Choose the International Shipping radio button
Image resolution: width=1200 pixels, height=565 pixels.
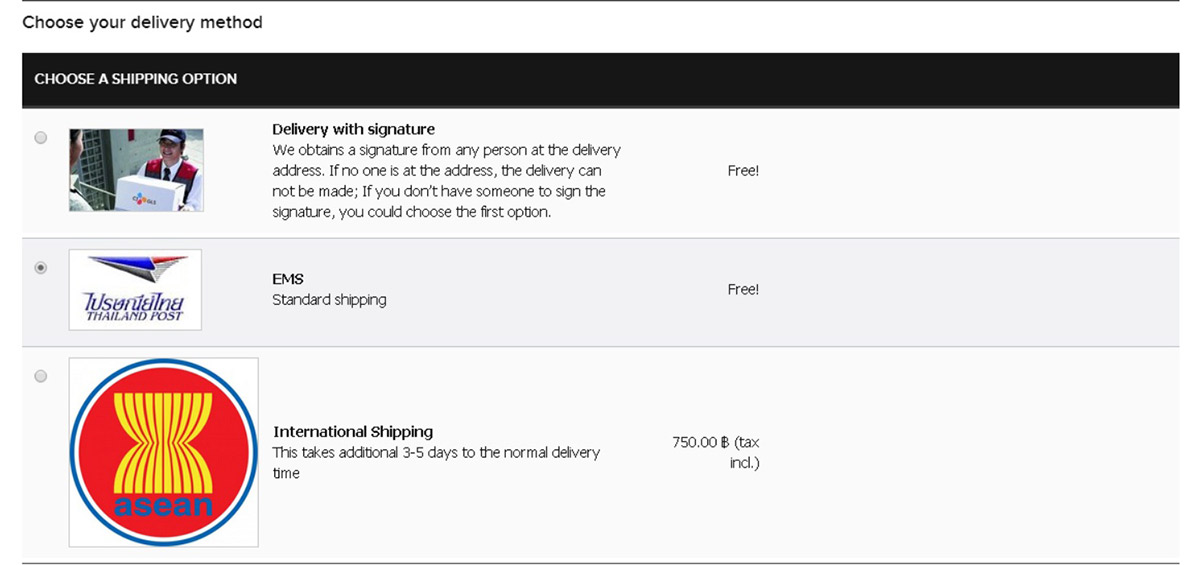coord(41,376)
